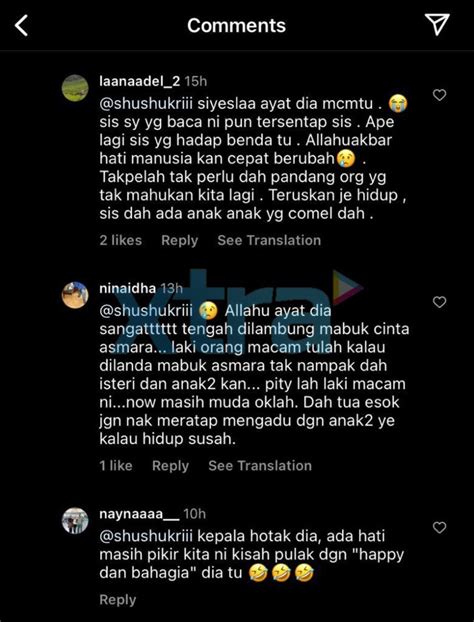The image size is (474, 622).
Task: View the 2 likes on laanaadel_2's comment
Action: pyautogui.click(x=121, y=240)
